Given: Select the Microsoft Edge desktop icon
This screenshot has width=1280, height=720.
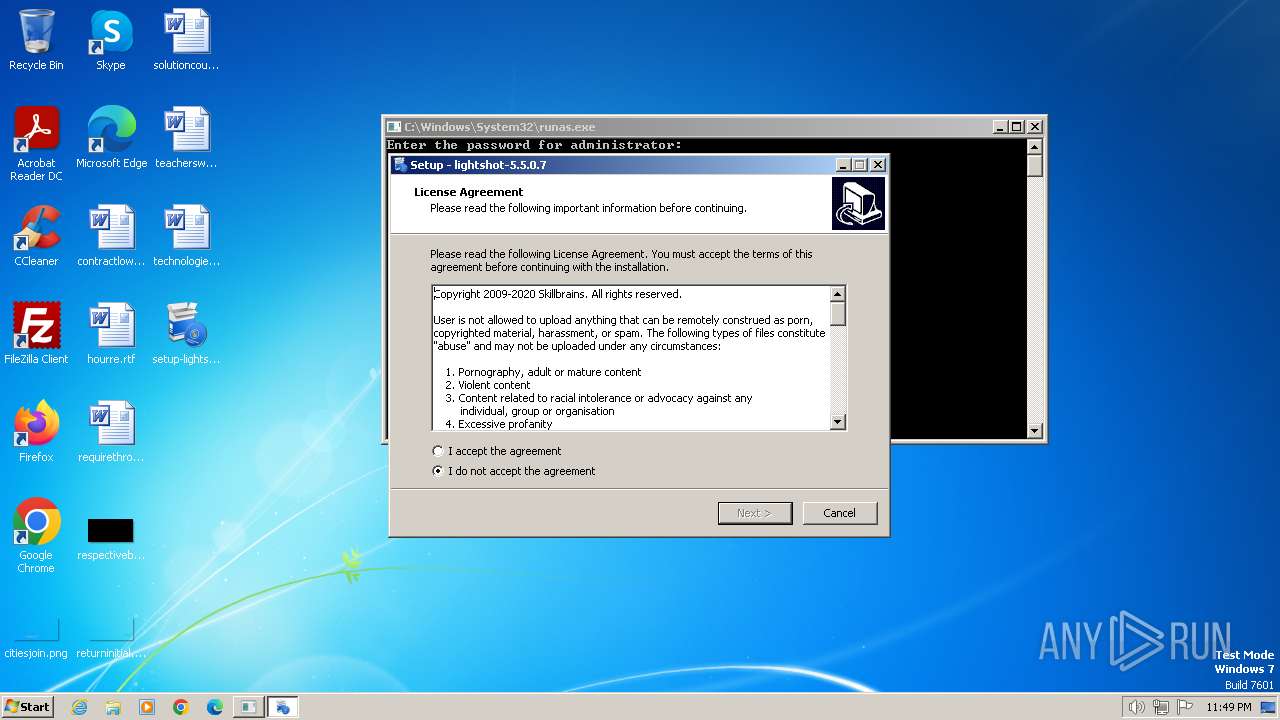Looking at the screenshot, I should 111,138.
